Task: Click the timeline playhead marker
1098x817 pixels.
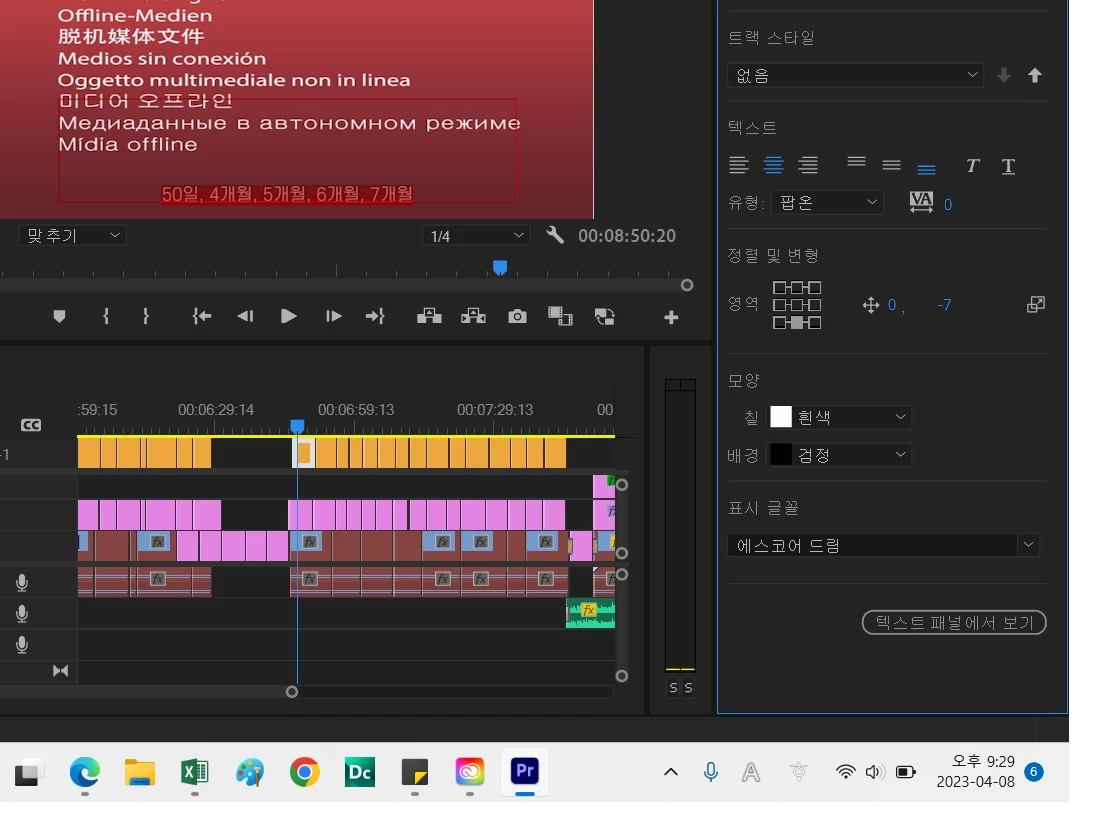Action: [298, 426]
